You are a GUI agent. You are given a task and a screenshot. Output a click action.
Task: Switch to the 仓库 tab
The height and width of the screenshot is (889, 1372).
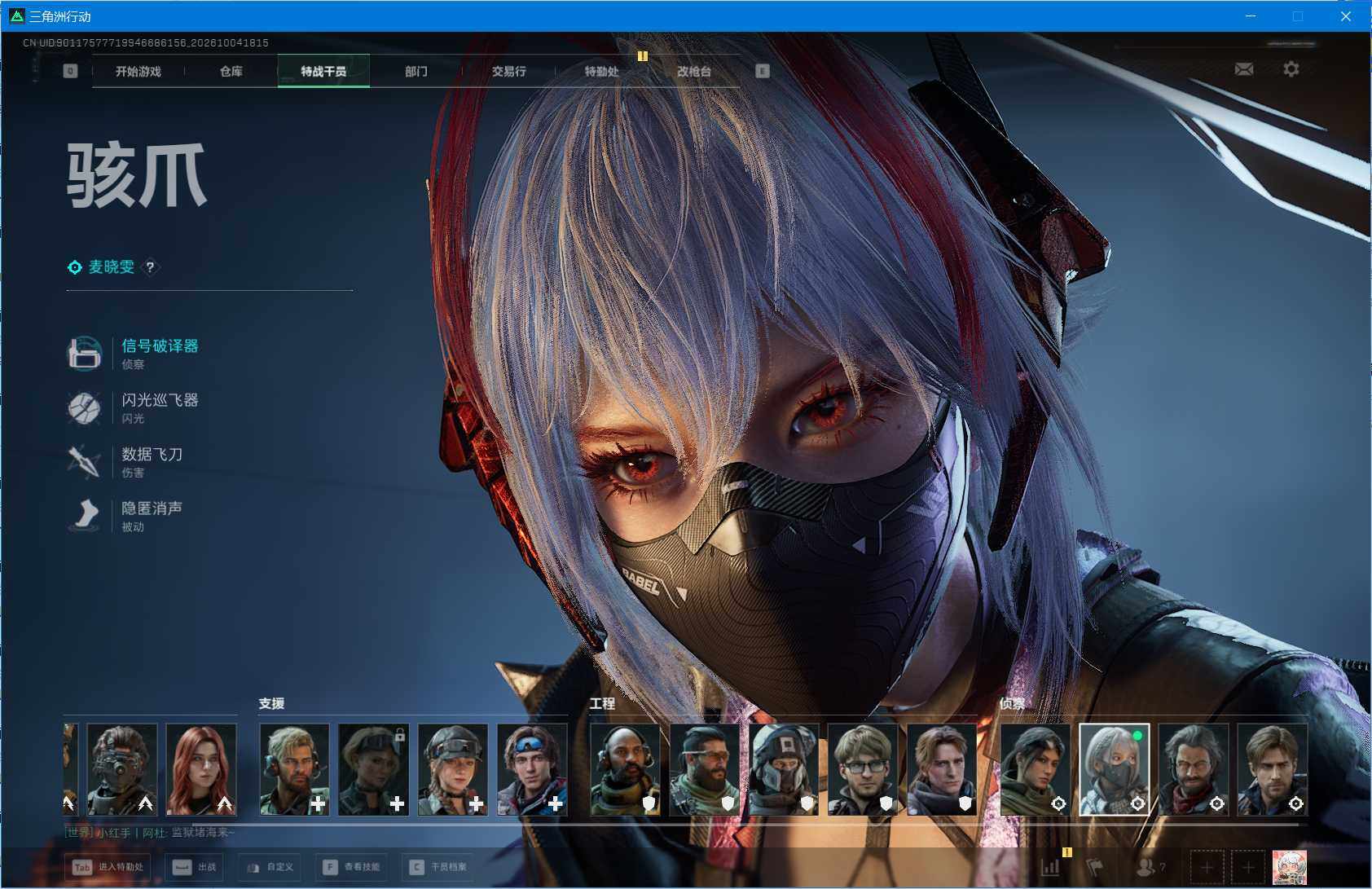click(231, 72)
